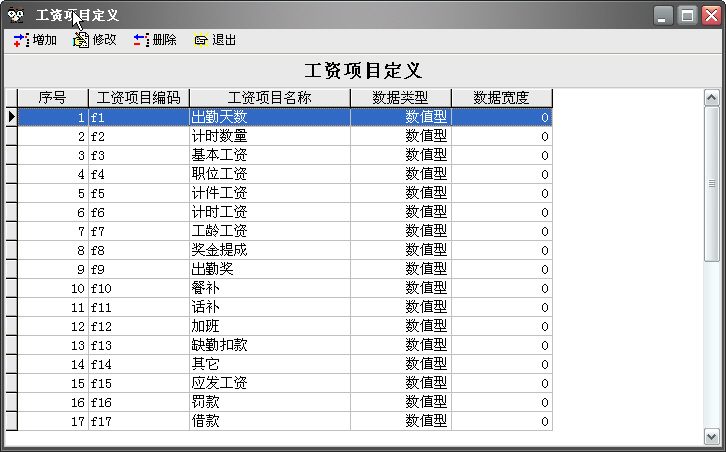This screenshot has height=452, width=726.
Task: Select the 计件工资 cell
Action: pos(270,193)
